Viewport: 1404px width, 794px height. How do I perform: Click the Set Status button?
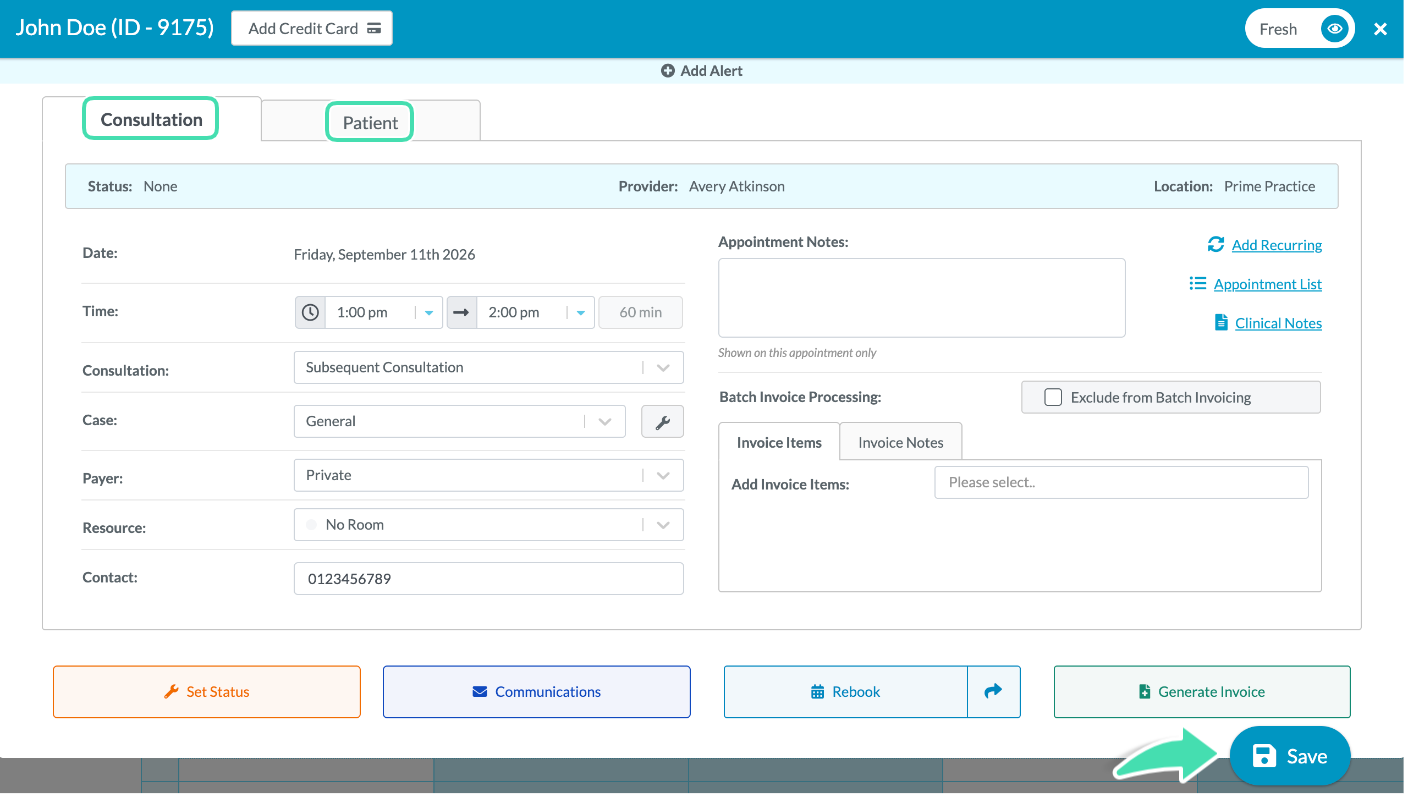207,691
